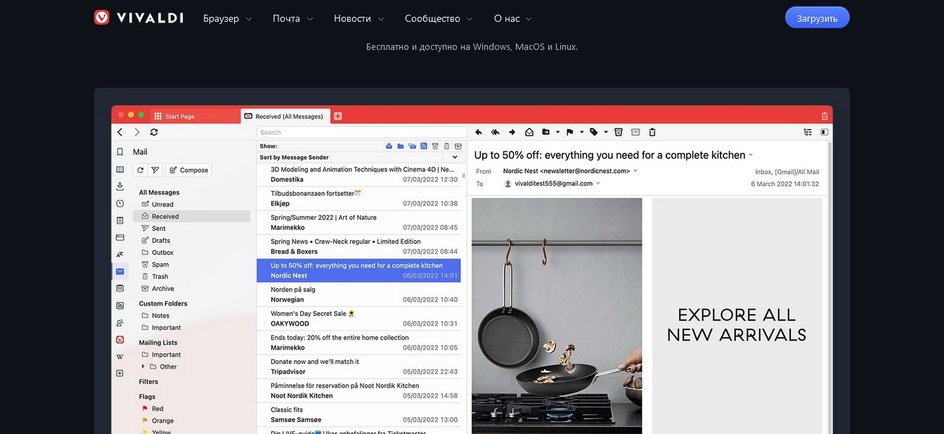This screenshot has height=434, width=944.
Task: Go back with the browser back arrow
Action: click(x=120, y=132)
